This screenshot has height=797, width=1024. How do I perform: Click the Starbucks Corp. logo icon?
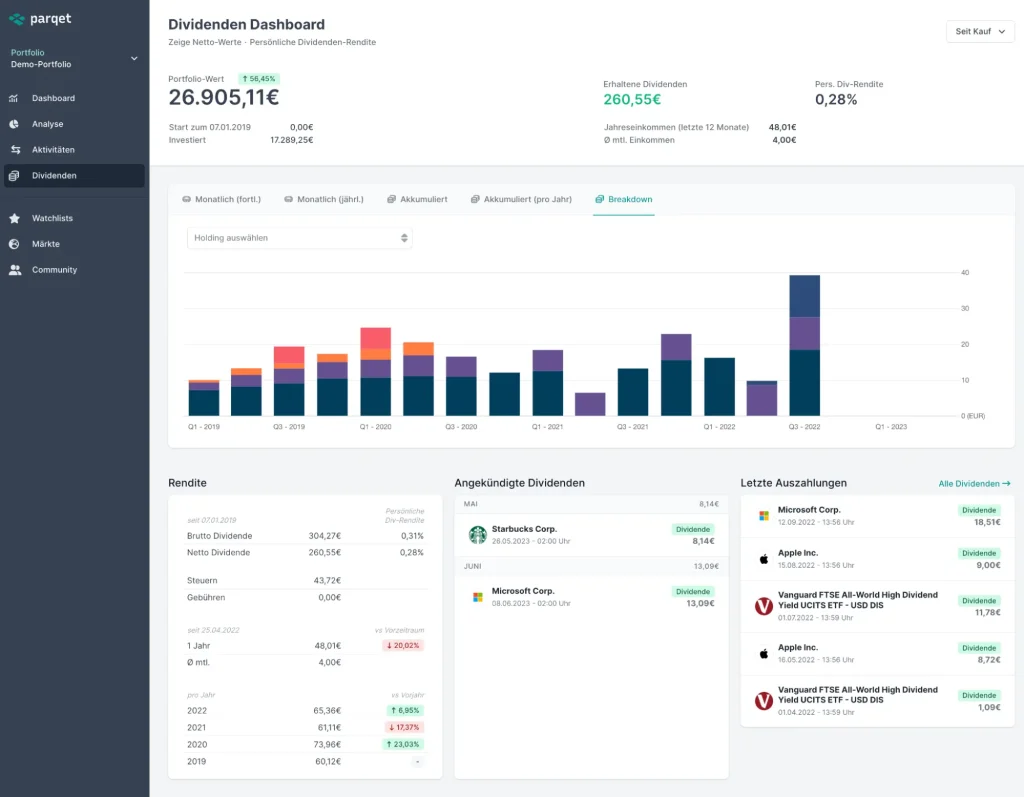coord(477,535)
